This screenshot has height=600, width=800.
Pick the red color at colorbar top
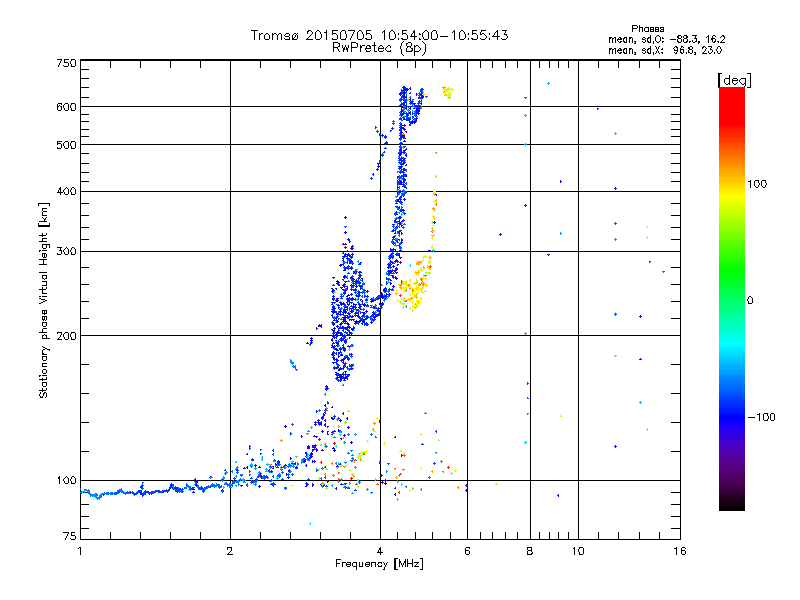[731, 93]
